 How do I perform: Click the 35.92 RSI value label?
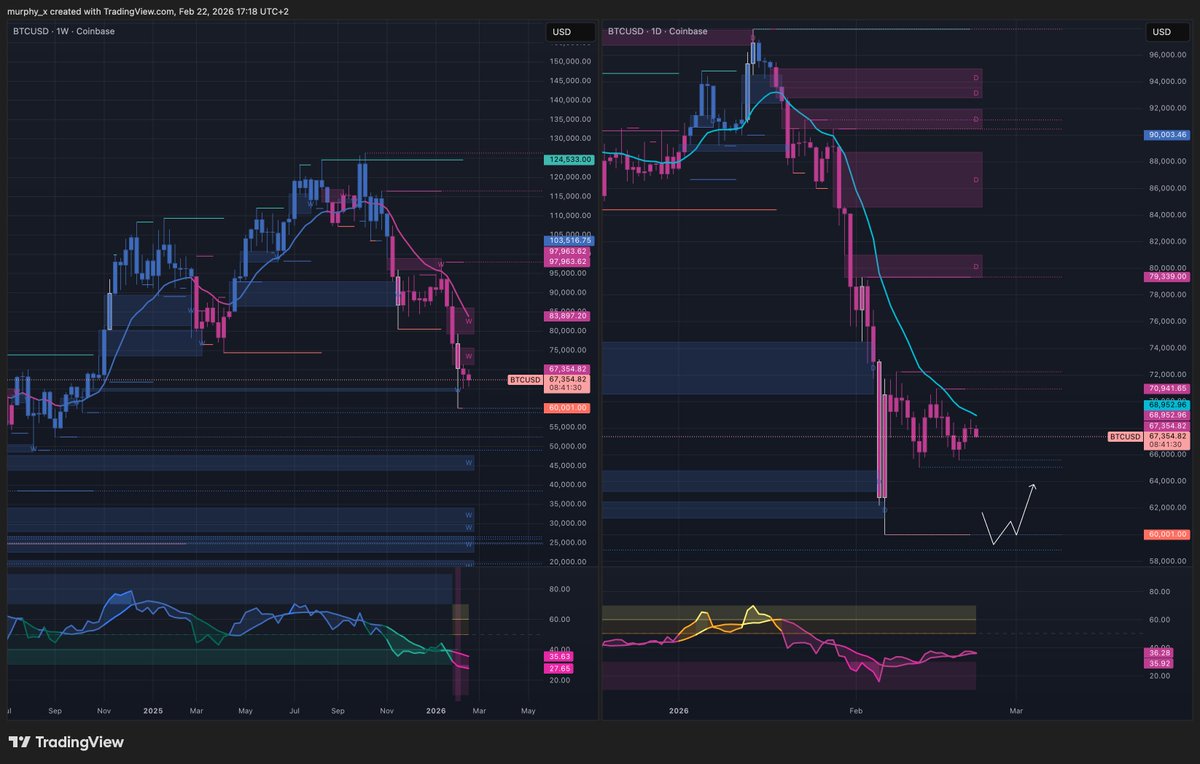[x=1158, y=663]
